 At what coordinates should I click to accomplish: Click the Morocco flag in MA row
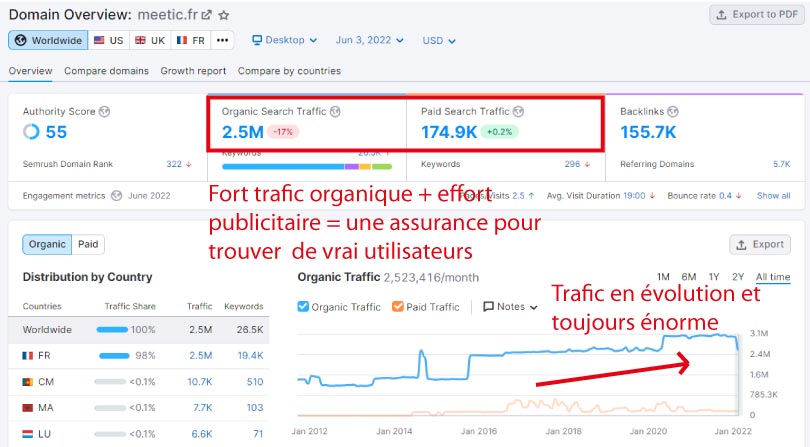[27, 408]
